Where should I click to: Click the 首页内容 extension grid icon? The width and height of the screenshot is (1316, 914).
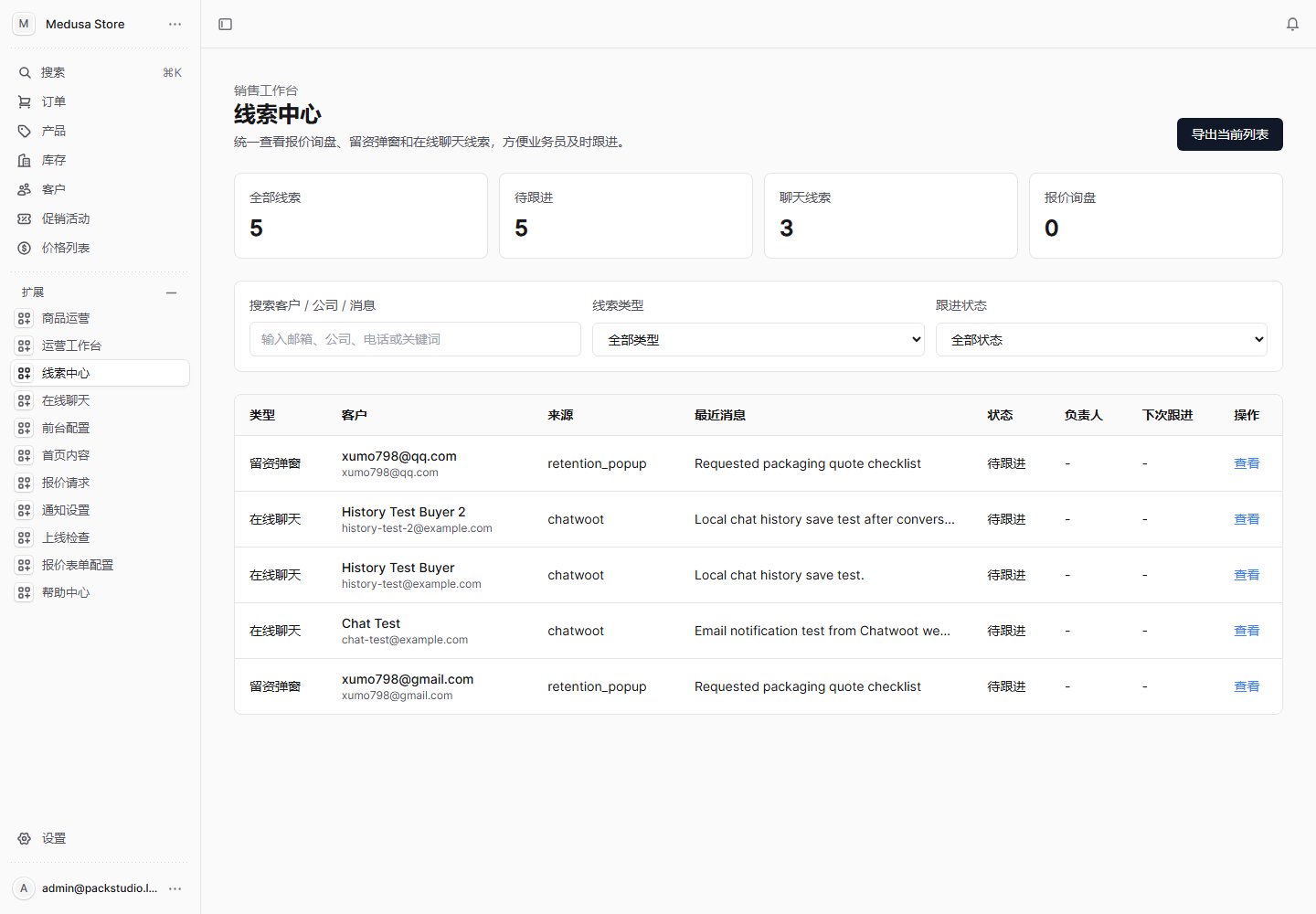coord(25,455)
